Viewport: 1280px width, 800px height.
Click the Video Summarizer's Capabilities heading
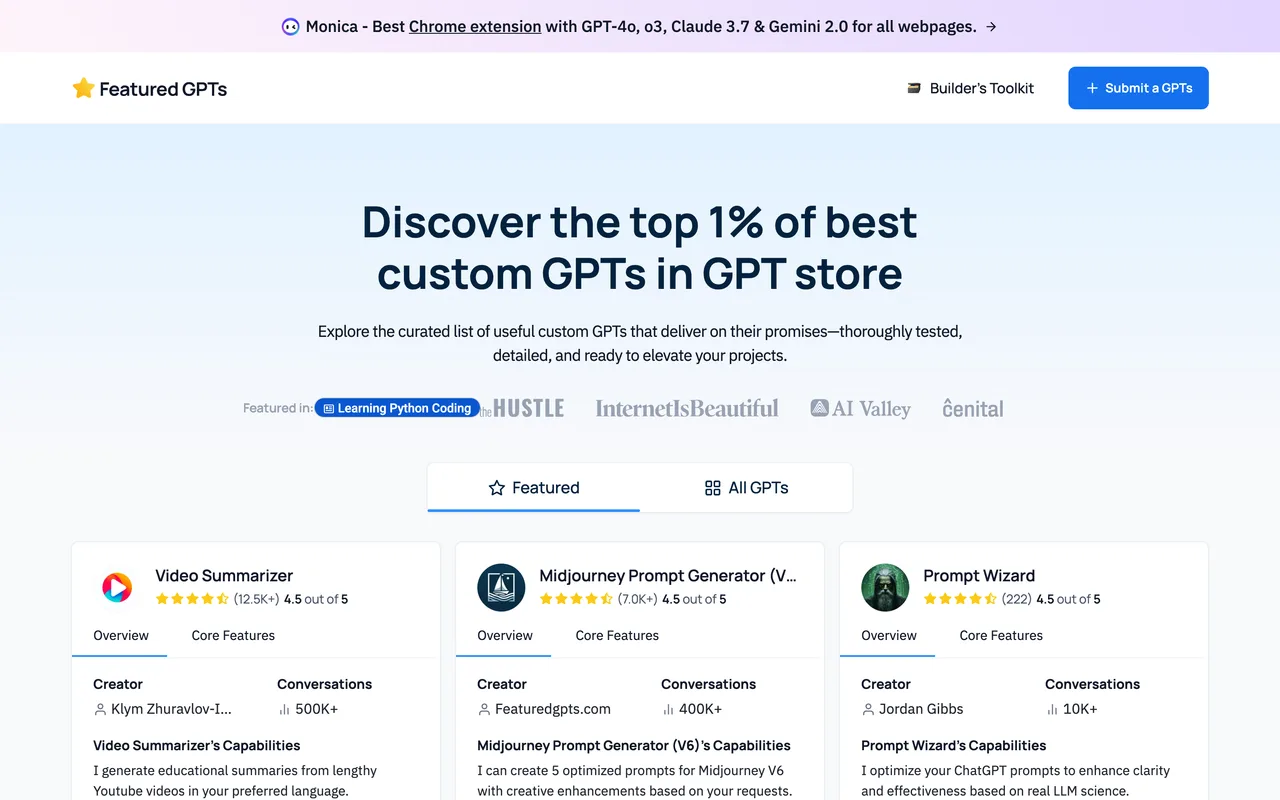point(197,746)
